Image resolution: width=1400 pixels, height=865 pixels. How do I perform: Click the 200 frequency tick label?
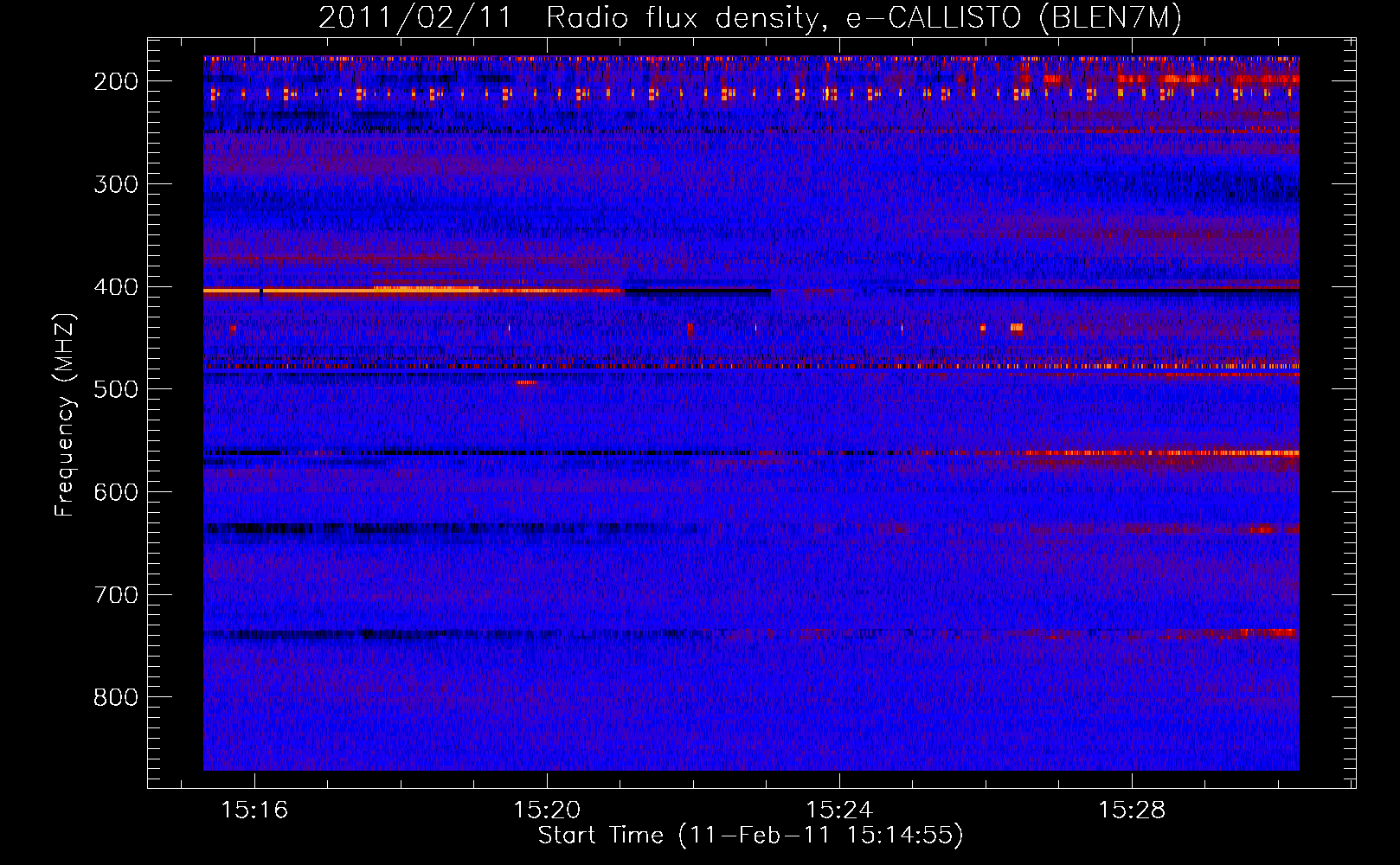[x=116, y=81]
